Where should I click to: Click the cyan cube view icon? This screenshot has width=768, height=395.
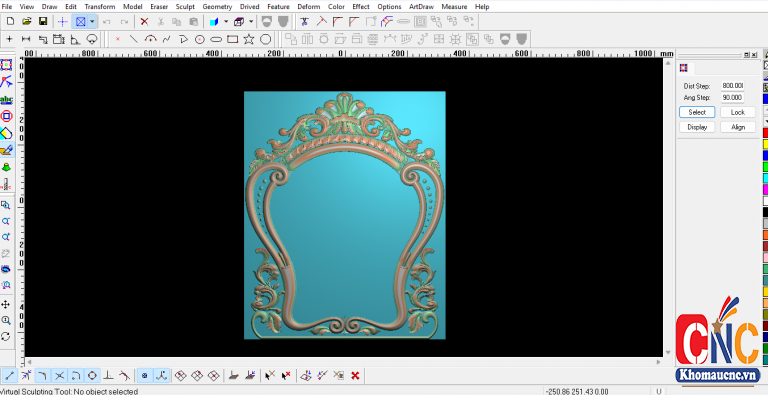click(214, 22)
